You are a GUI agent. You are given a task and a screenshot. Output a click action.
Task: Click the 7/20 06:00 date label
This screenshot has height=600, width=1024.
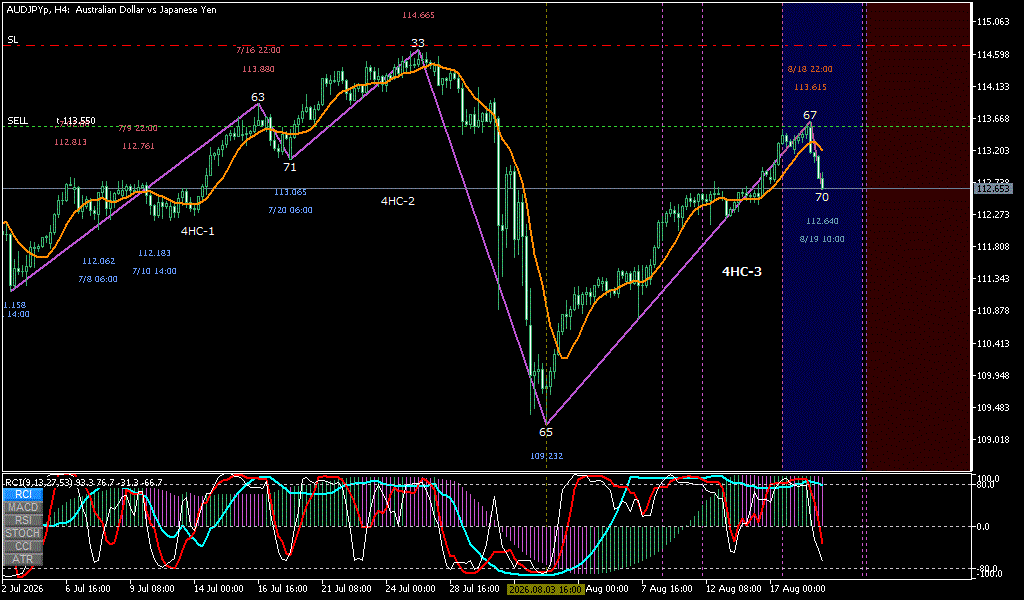click(x=290, y=211)
